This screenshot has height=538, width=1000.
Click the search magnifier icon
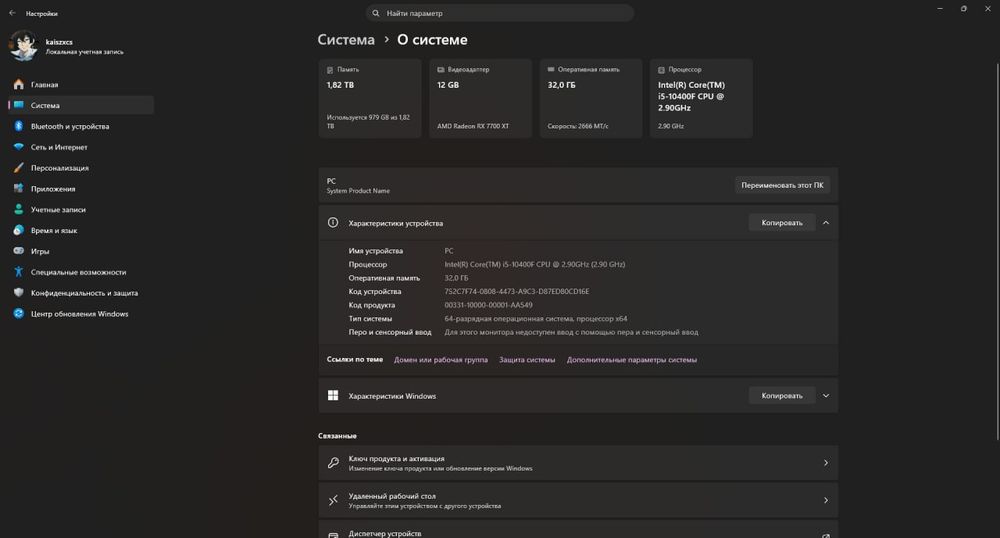376,13
